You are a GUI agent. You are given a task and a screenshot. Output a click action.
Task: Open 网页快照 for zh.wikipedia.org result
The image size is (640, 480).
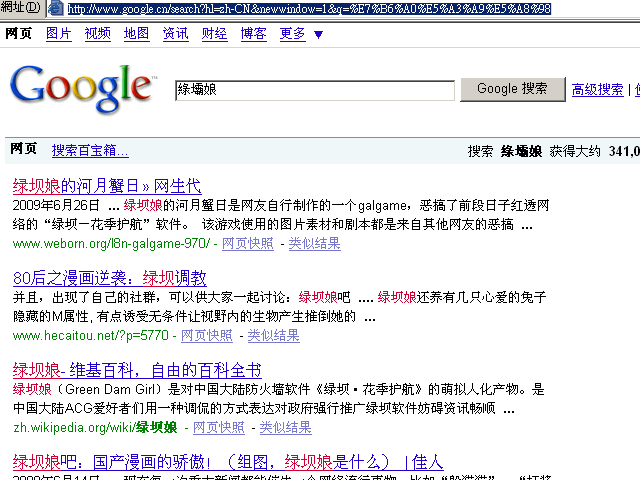[218, 428]
